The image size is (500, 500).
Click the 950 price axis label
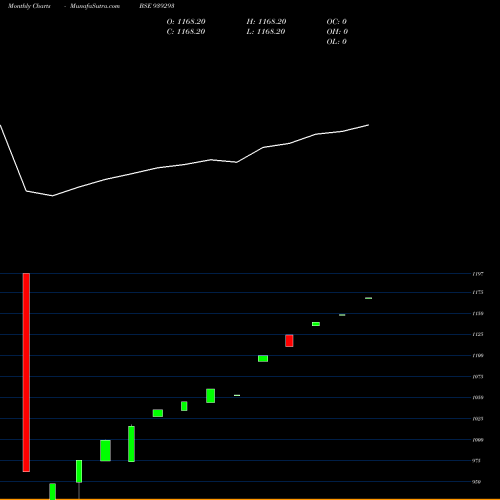click(x=477, y=482)
